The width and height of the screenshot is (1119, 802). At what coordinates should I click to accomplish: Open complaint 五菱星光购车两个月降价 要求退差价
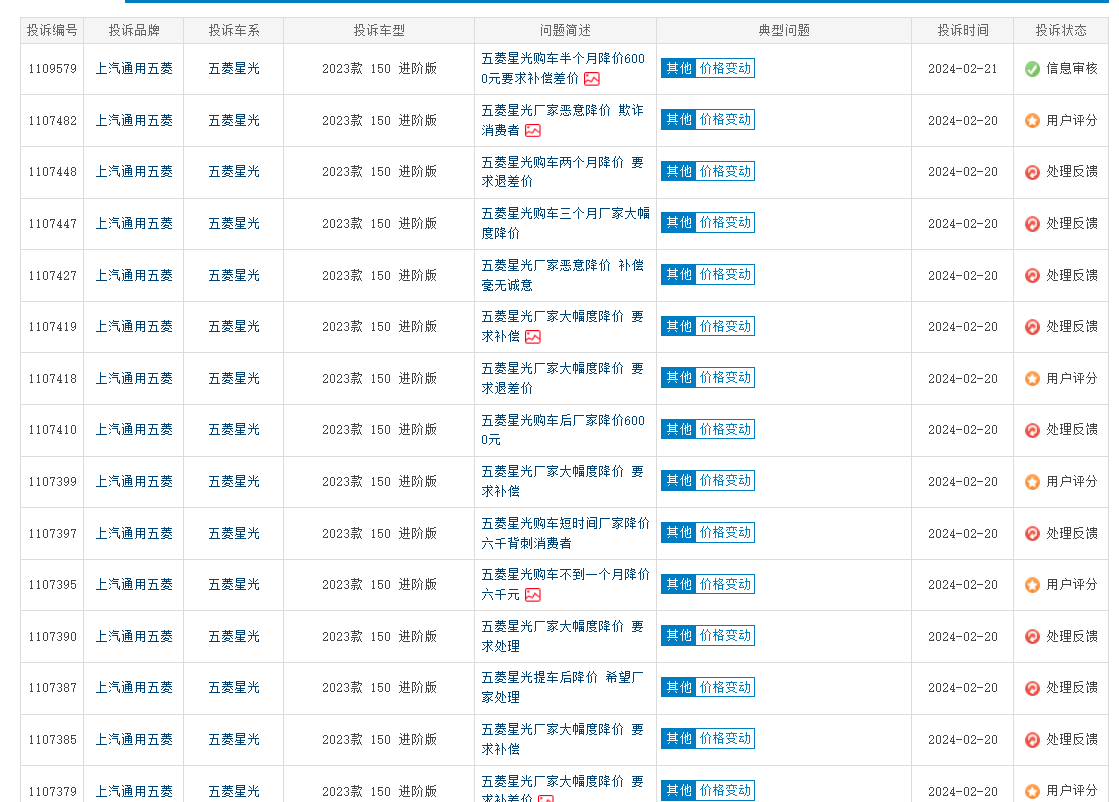(562, 172)
